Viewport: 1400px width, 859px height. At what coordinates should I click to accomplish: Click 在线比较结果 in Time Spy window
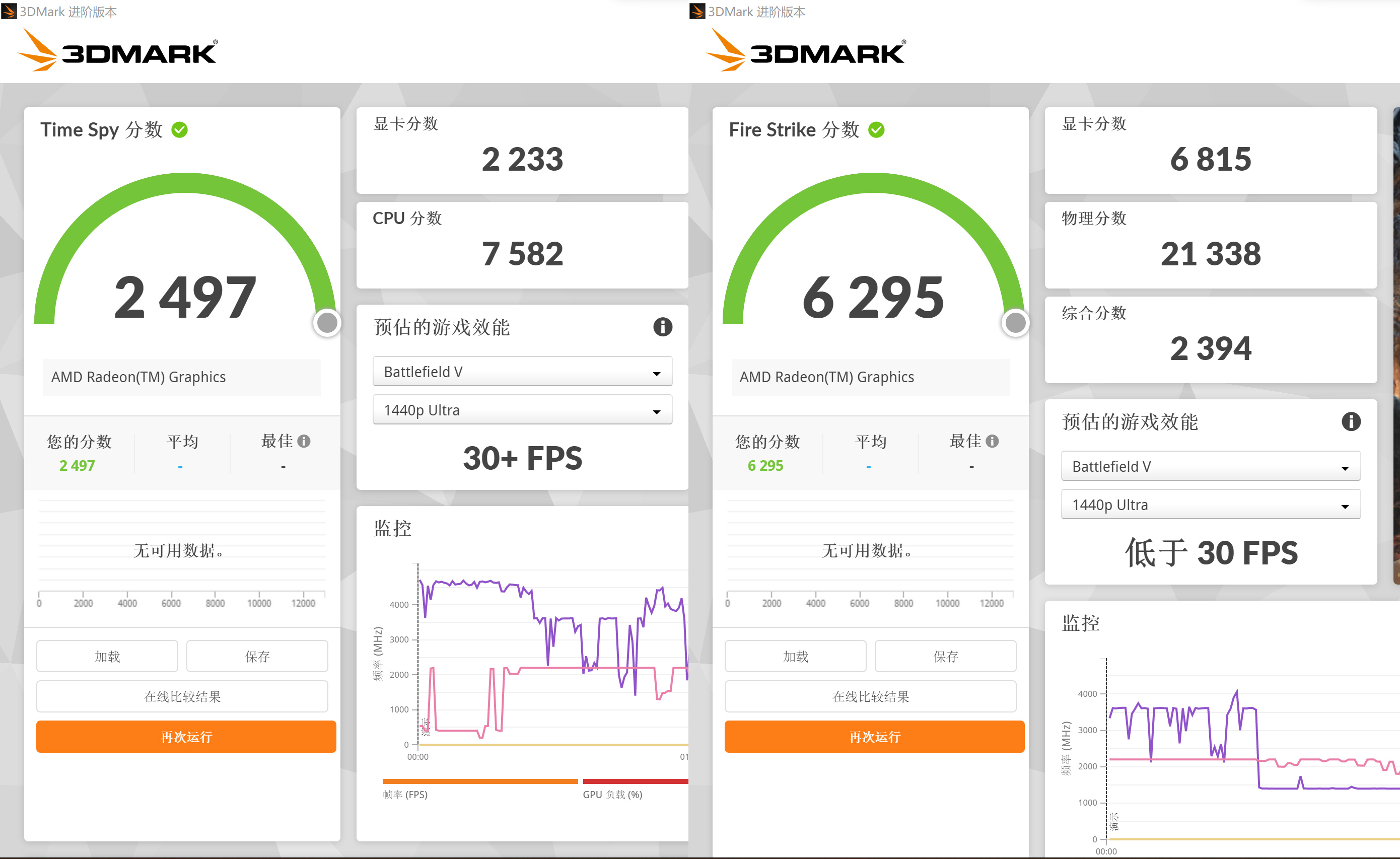182,696
